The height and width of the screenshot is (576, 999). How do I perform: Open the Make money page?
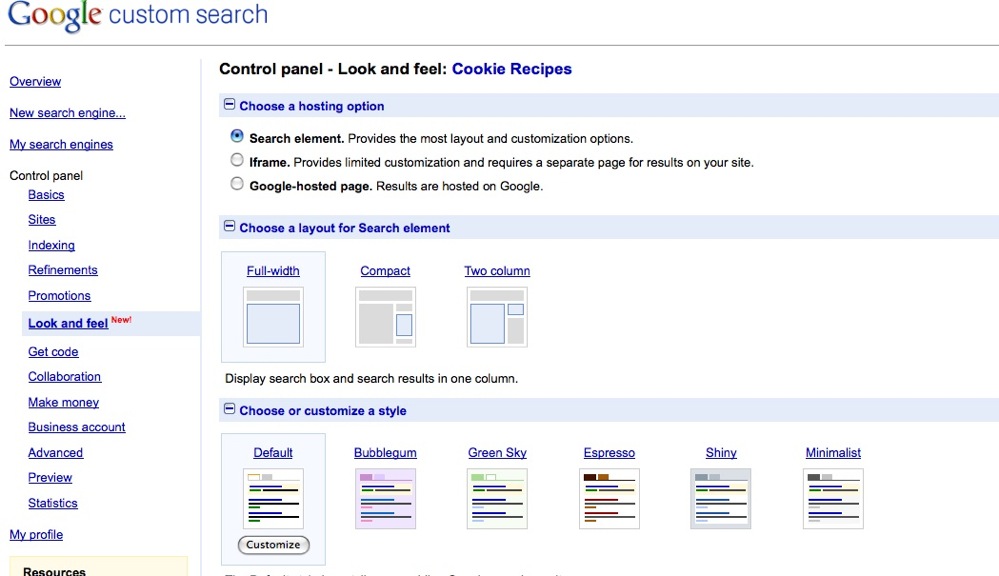[x=63, y=403]
